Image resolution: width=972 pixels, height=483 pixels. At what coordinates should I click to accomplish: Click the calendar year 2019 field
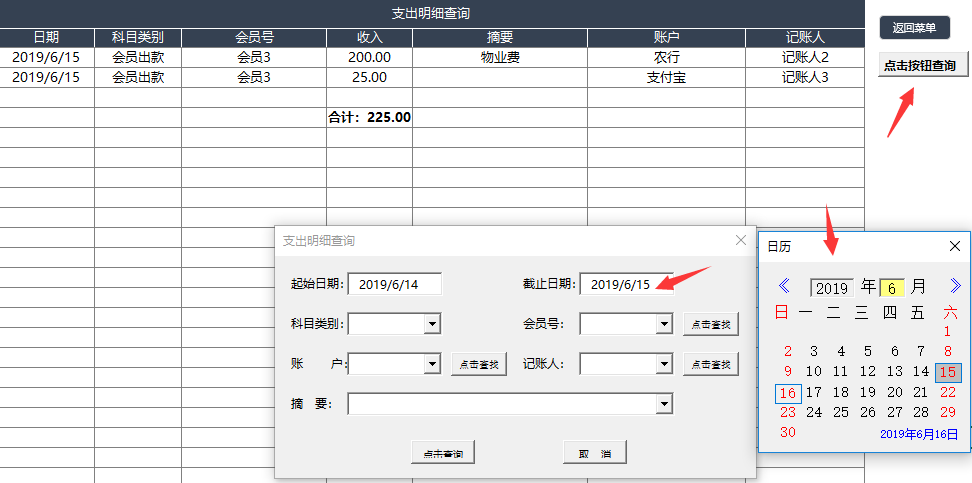pyautogui.click(x=832, y=288)
